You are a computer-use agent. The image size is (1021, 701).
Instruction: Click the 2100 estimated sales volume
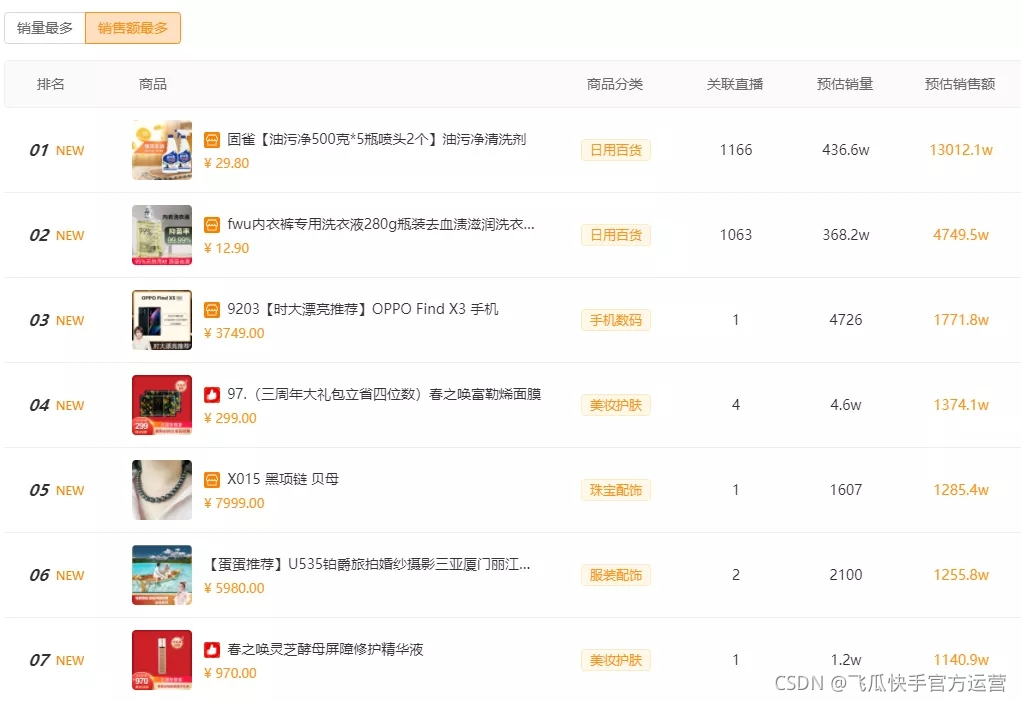[x=846, y=575]
